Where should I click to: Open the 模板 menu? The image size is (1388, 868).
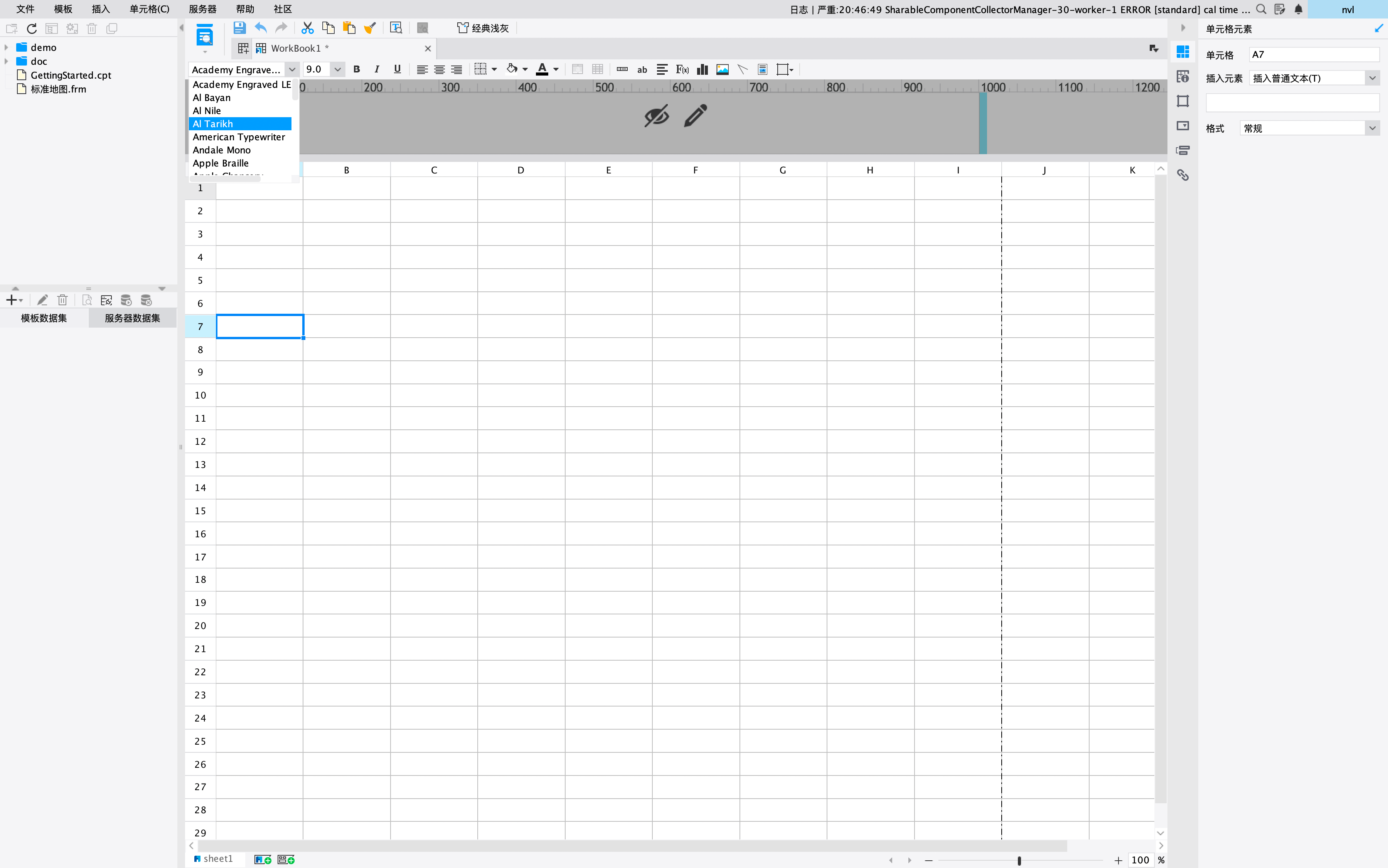tap(63, 9)
